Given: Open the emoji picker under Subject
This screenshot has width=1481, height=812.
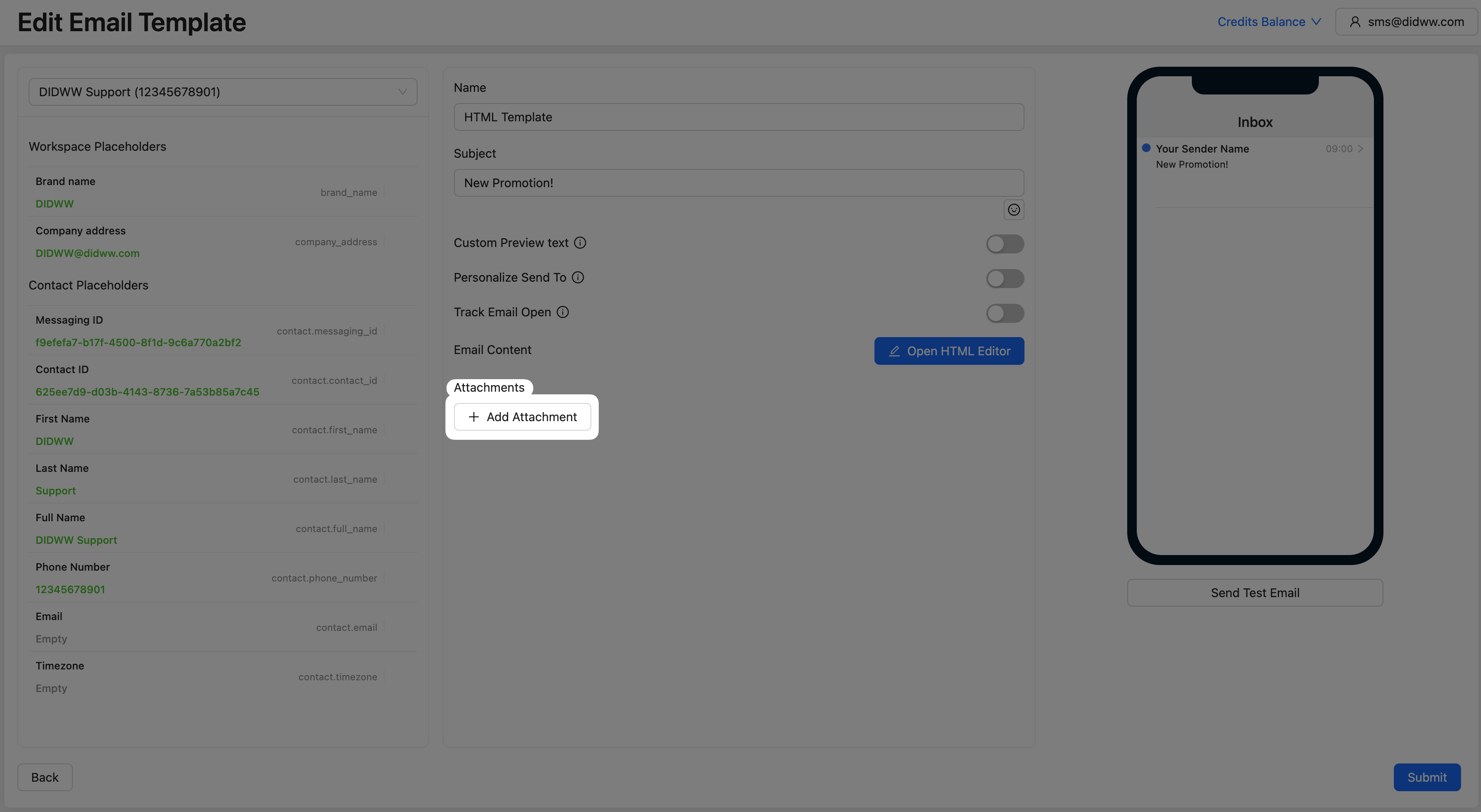Looking at the screenshot, I should click(1014, 210).
